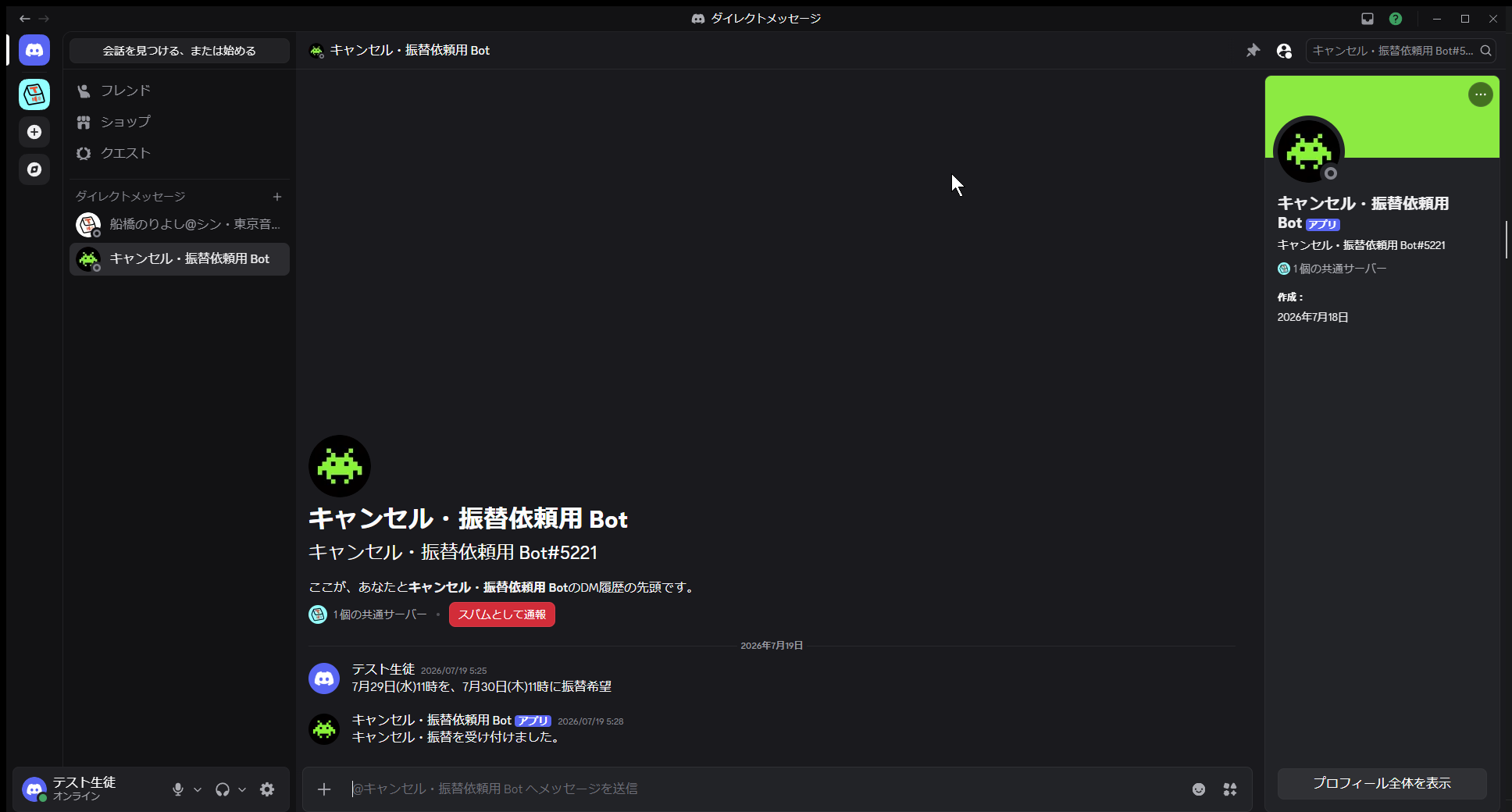Screen dimensions: 1512x812
Task: Show pinned messages with pin icon
Action: [1253, 51]
